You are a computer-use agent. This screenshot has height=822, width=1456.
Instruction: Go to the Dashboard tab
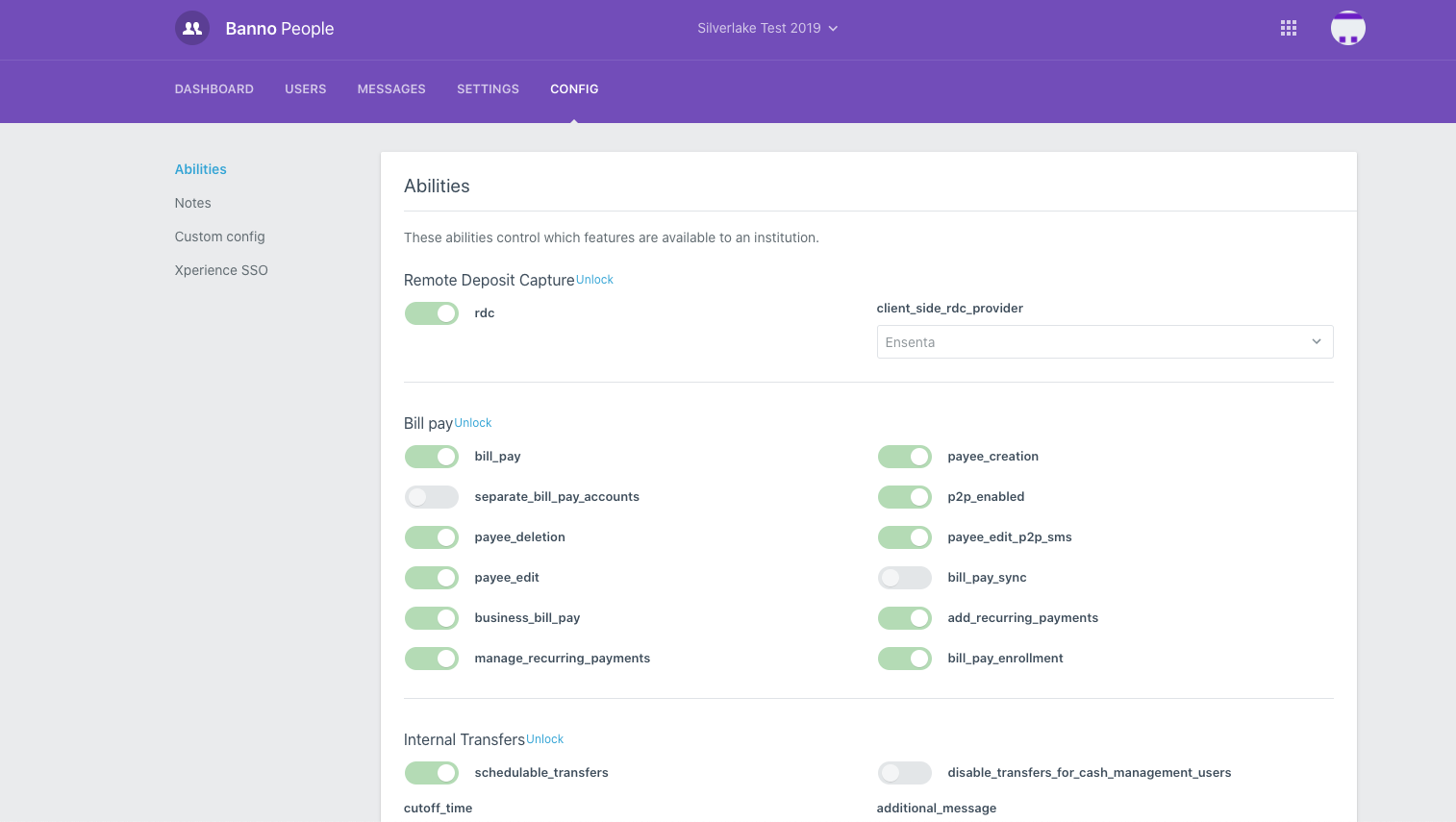[x=214, y=89]
